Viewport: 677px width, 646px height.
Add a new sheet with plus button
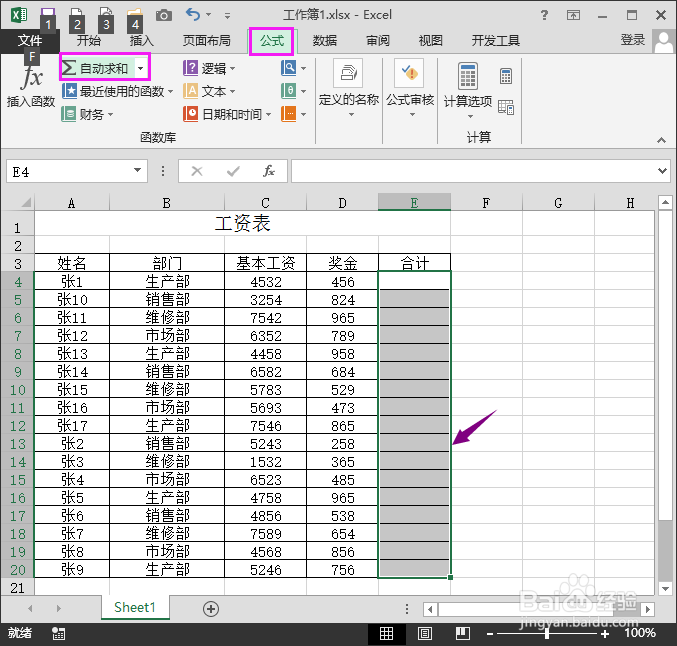coord(211,609)
